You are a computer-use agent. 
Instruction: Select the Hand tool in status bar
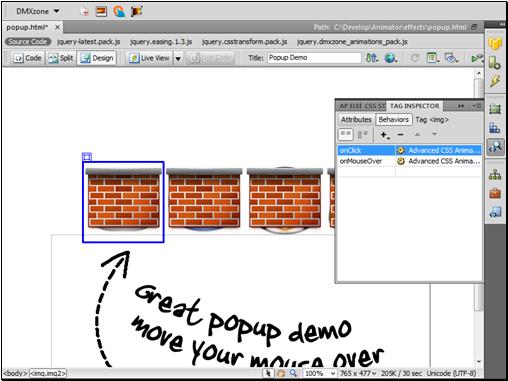[281, 373]
